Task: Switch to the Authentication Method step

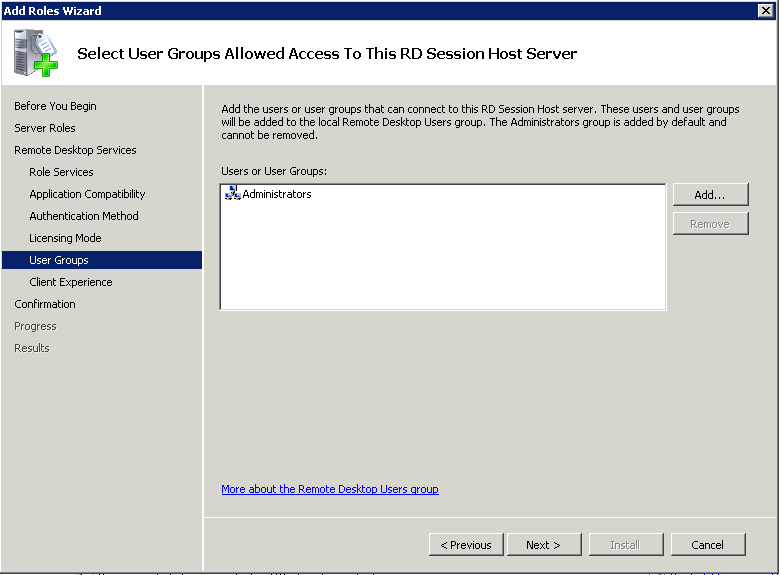Action: point(83,216)
